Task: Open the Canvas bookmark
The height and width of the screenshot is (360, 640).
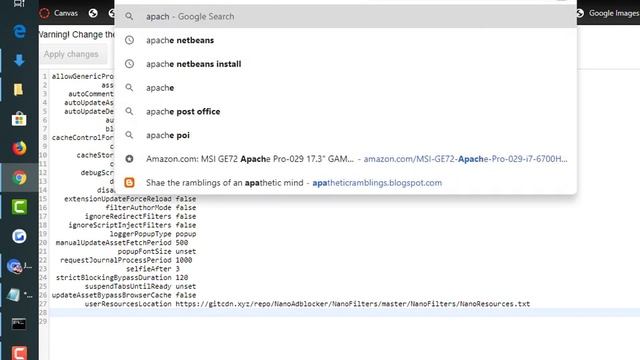Action: point(58,13)
